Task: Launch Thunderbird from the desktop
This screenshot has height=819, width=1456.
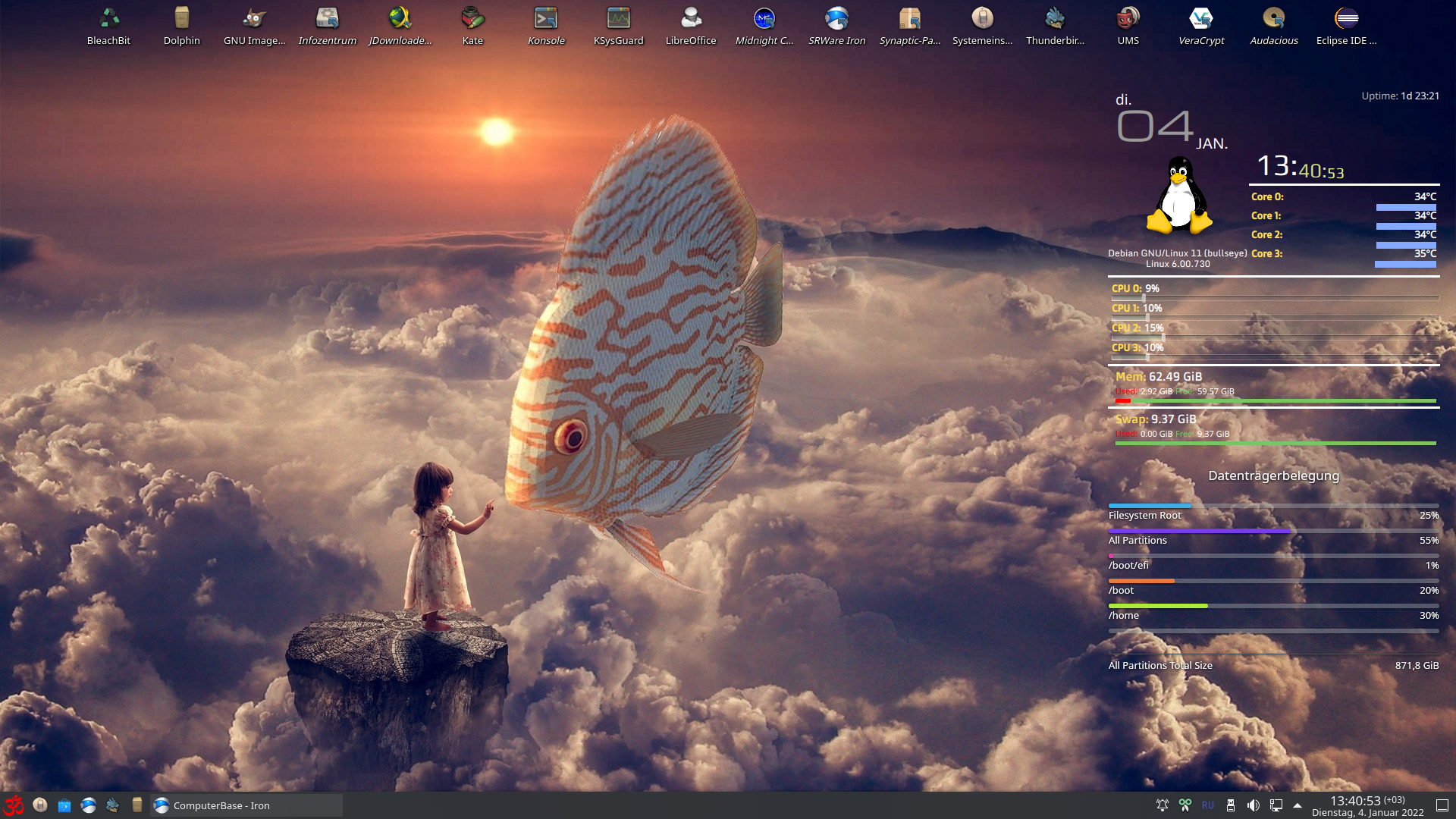Action: point(1055,19)
